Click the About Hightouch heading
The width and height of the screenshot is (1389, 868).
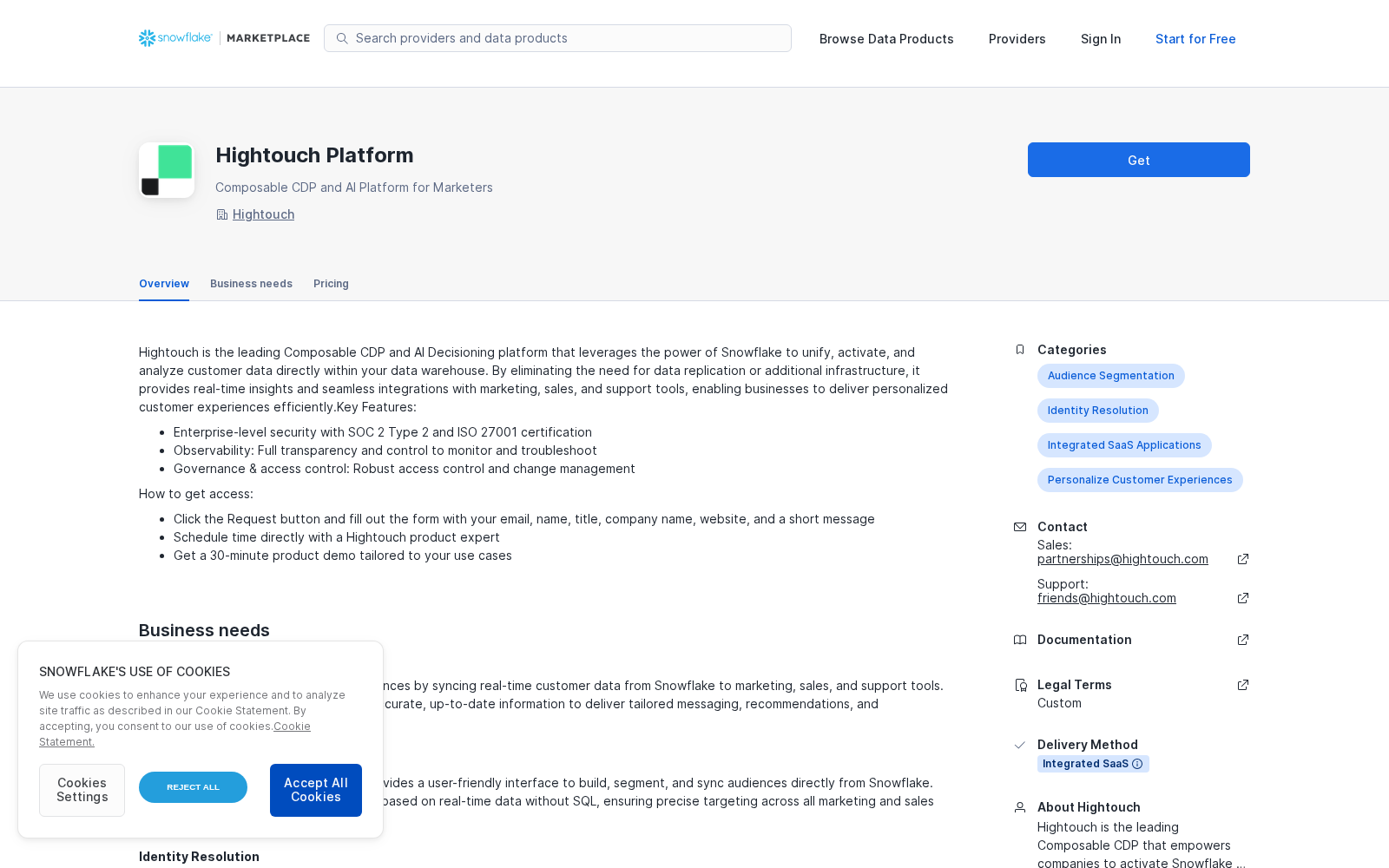click(1089, 807)
